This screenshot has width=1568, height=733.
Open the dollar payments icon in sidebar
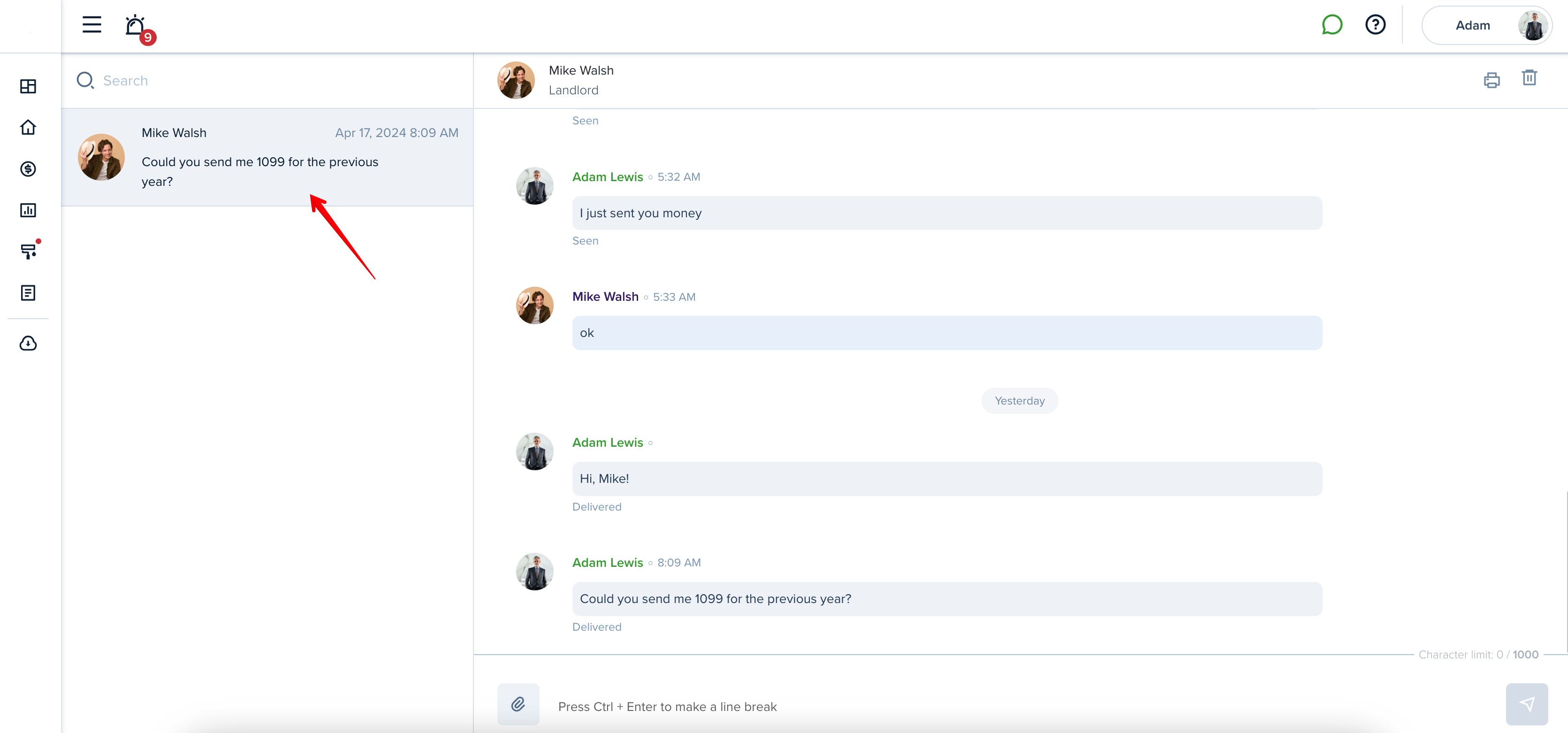click(28, 168)
